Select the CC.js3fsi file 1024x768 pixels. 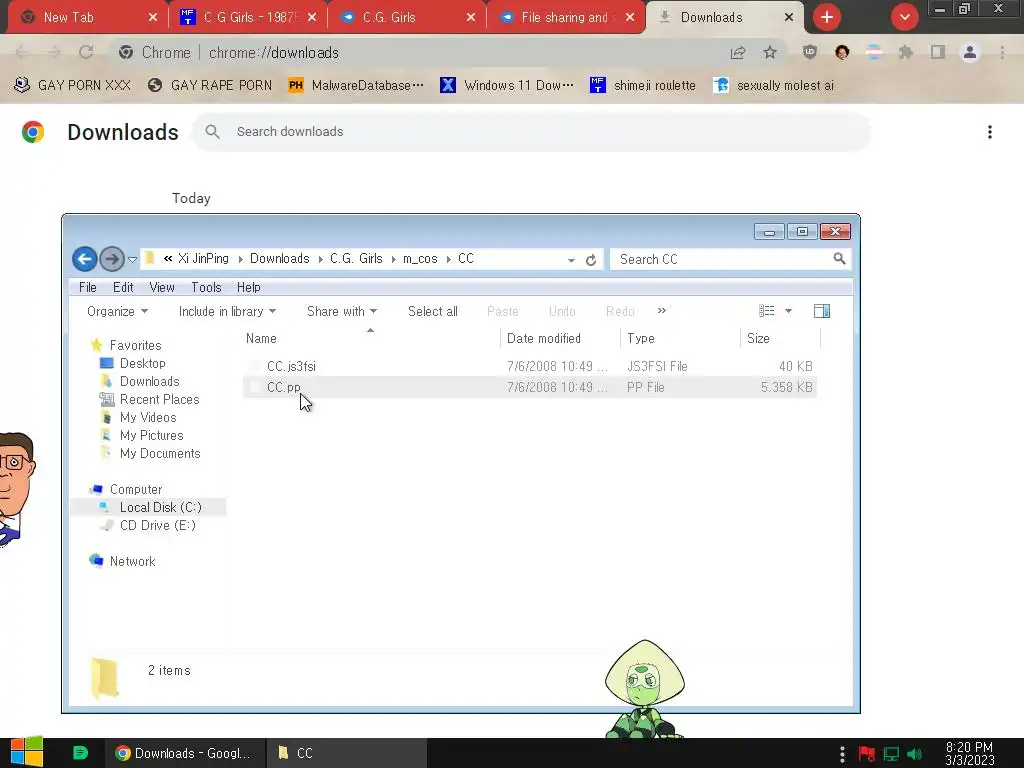pos(529,366)
